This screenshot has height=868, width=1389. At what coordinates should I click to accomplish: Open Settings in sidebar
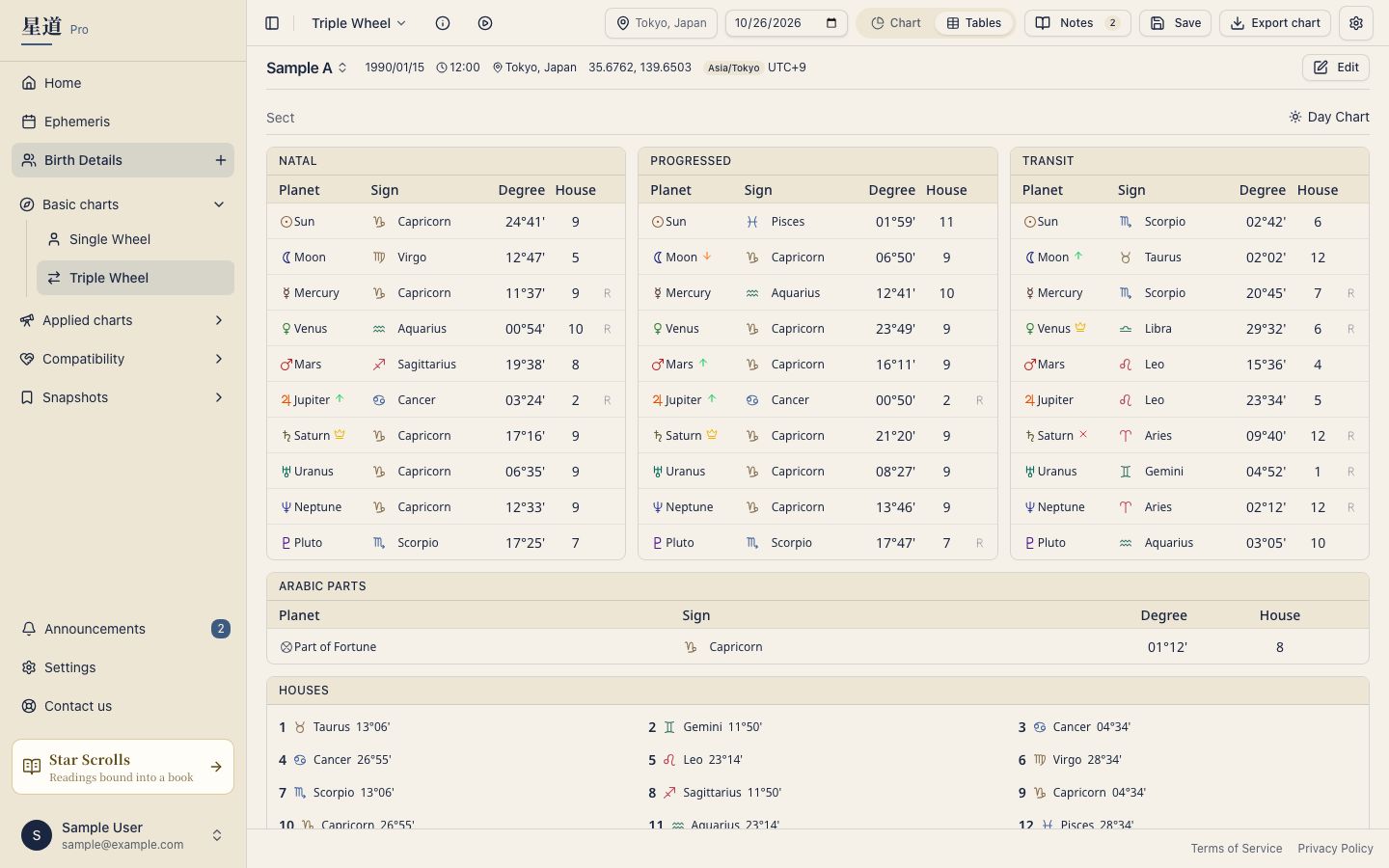click(123, 667)
